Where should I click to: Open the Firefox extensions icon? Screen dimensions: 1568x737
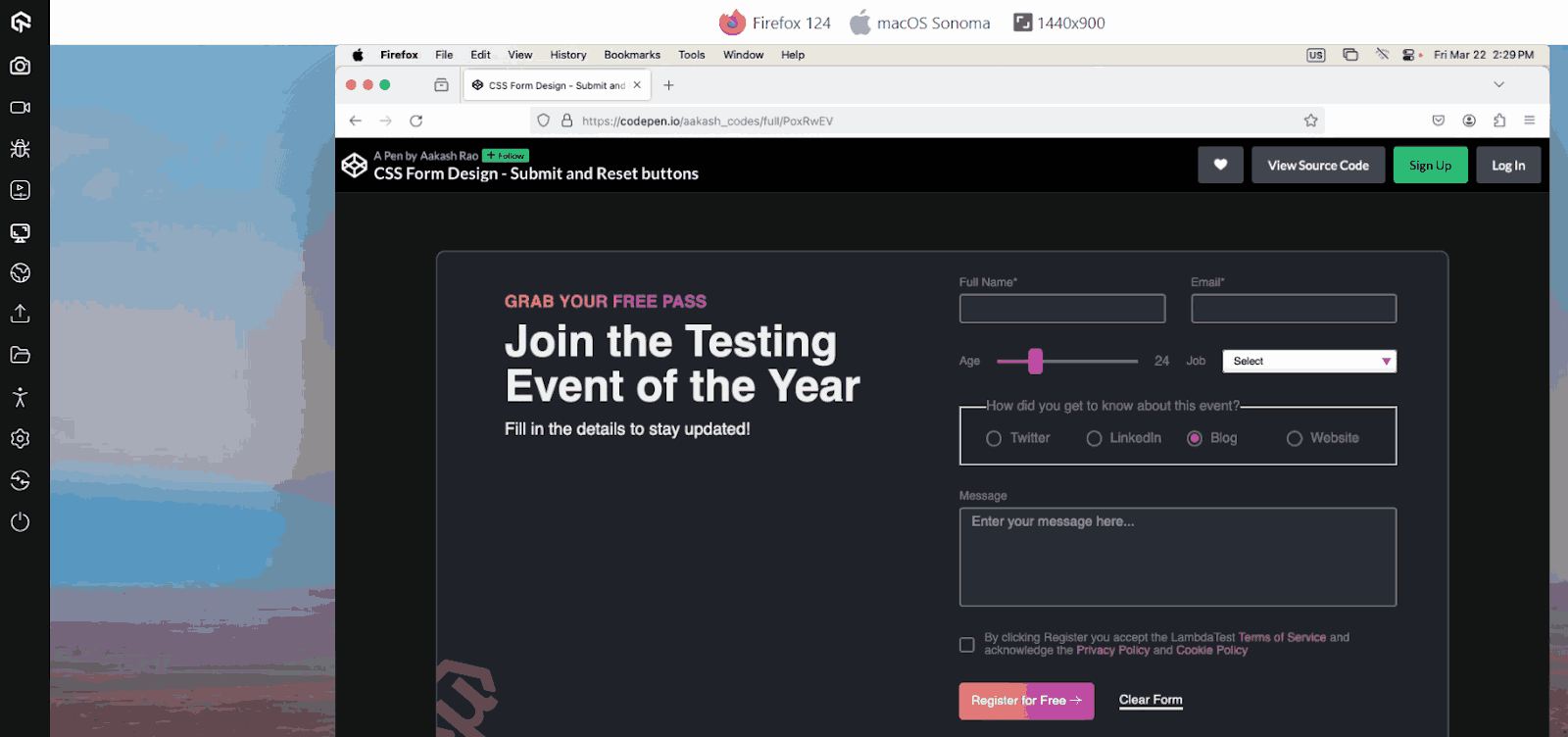(x=1499, y=121)
